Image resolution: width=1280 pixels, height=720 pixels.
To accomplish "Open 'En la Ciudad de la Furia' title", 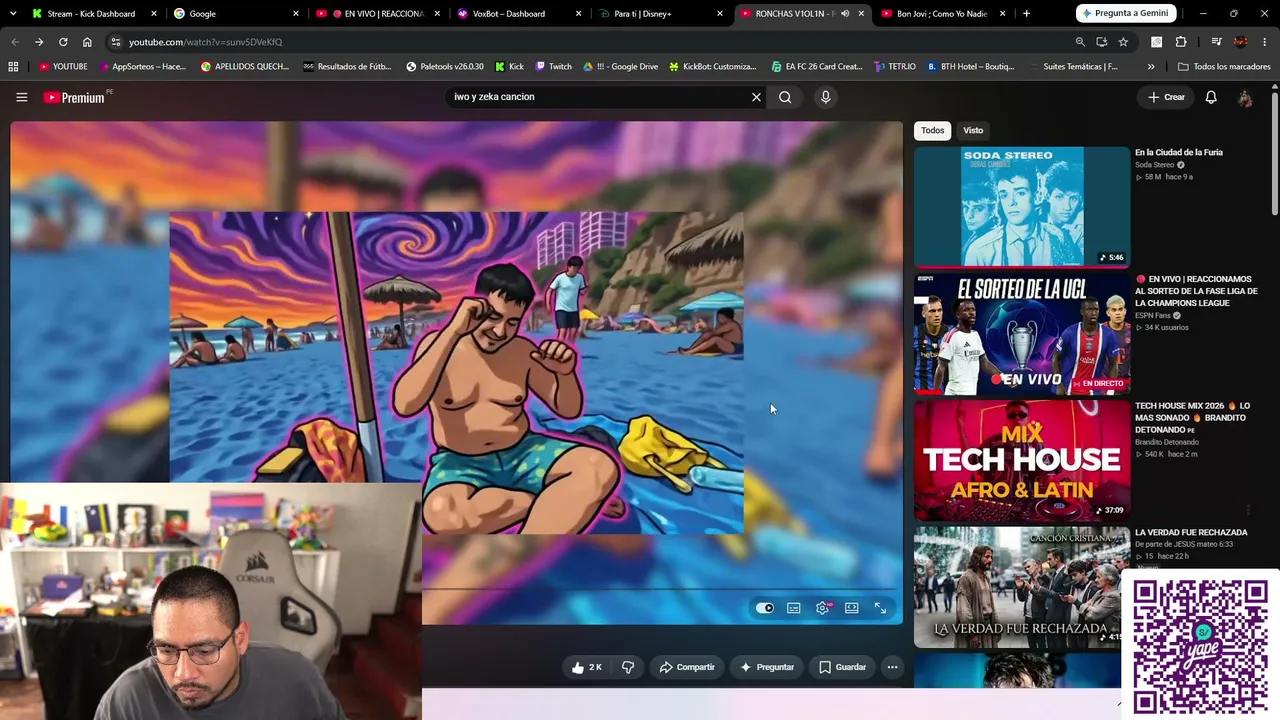I will click(1179, 153).
